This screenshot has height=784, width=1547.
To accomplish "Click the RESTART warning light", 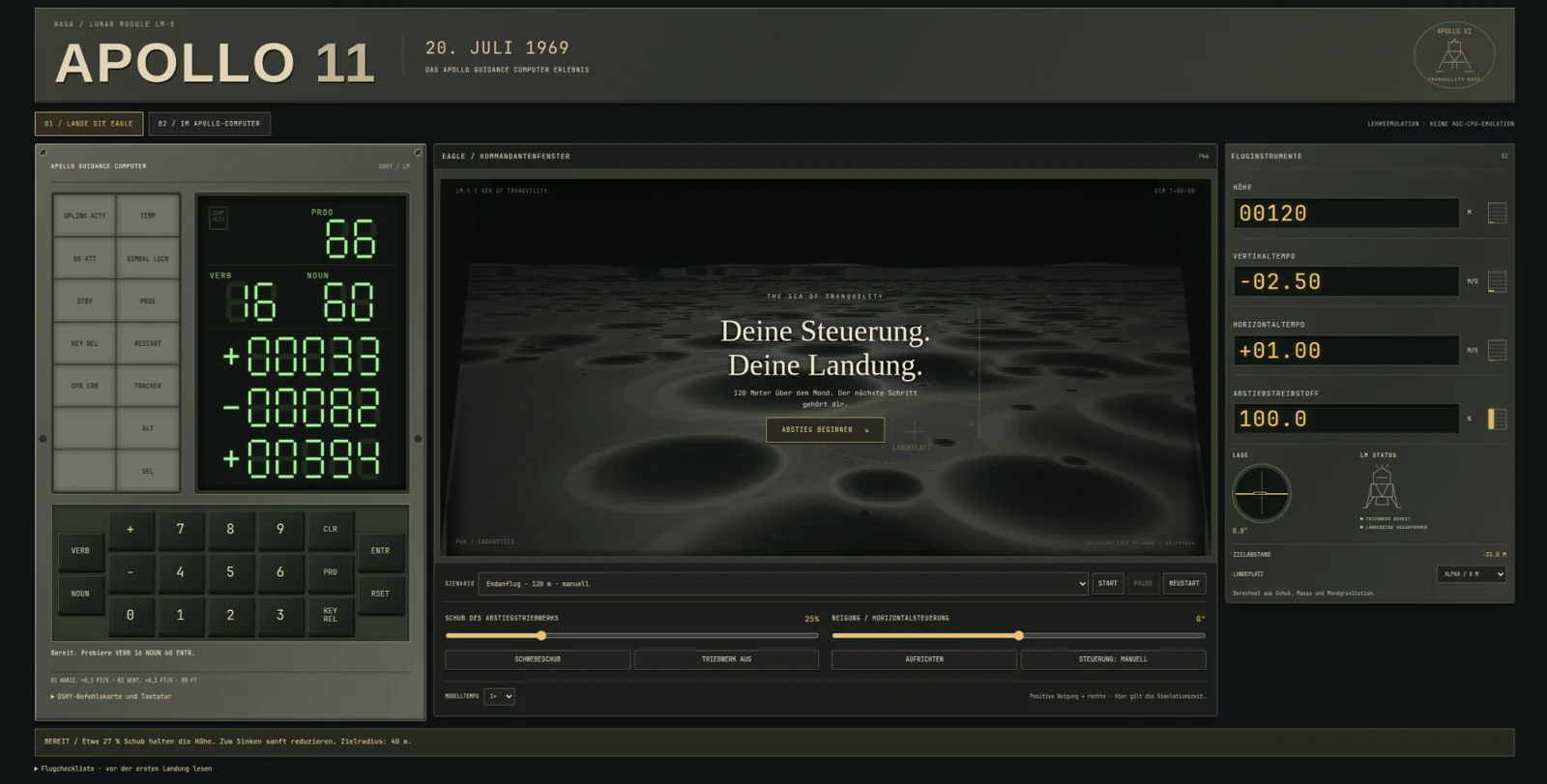I will point(148,343).
